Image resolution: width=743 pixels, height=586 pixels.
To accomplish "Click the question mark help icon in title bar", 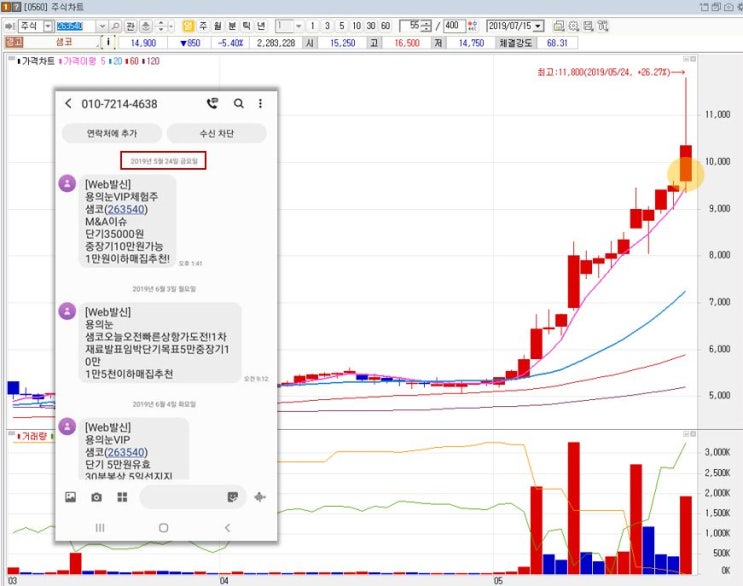I will [17, 7].
